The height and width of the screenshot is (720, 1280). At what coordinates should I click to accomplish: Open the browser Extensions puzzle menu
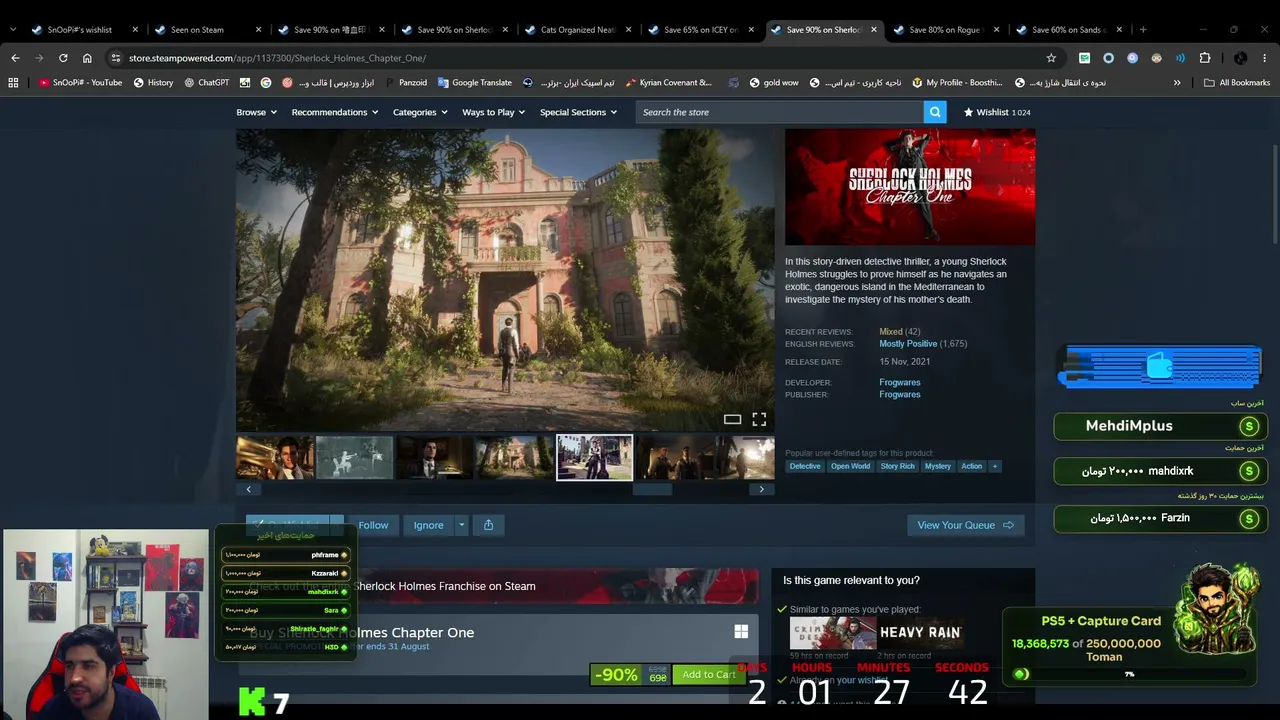click(1205, 58)
